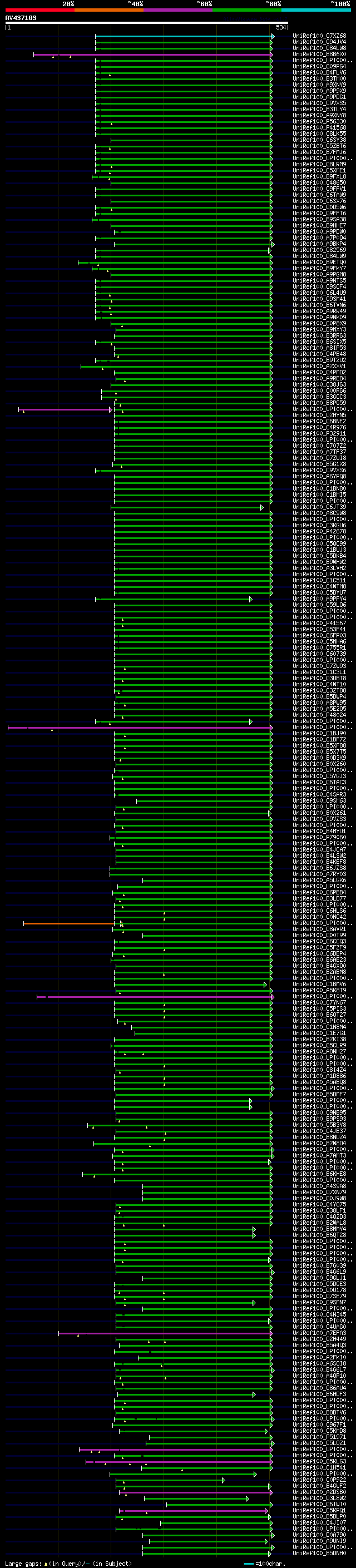356x1568 pixels.
Task: Select the UniRef100_Q8LRM9 label
Action: pyautogui.click(x=319, y=164)
